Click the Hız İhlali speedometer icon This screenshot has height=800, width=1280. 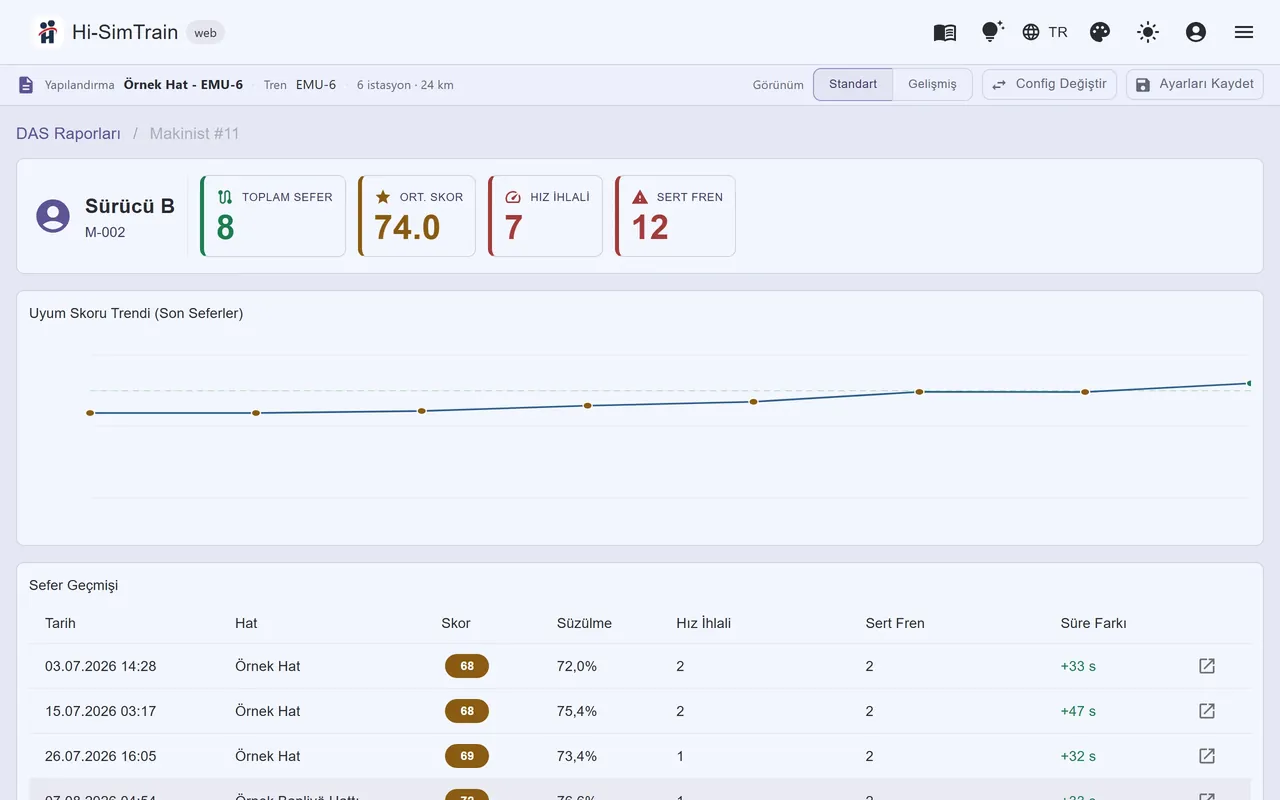[x=513, y=197]
